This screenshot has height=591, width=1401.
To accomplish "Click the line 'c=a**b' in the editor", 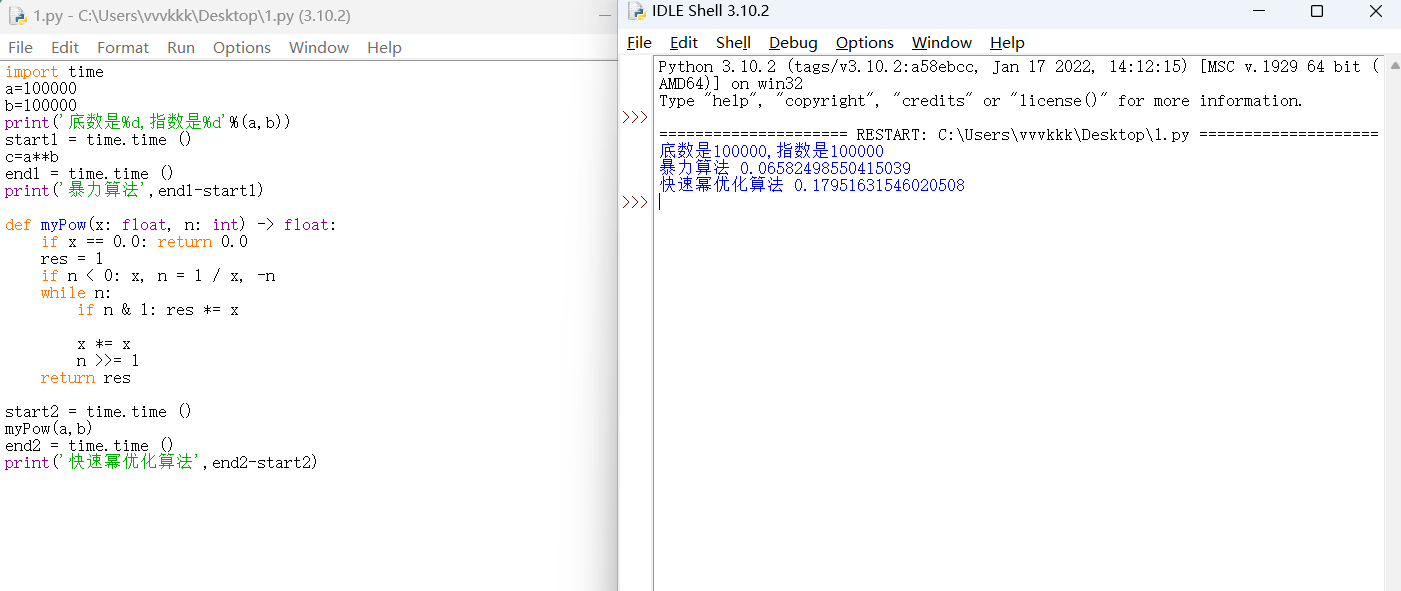I will coord(32,156).
